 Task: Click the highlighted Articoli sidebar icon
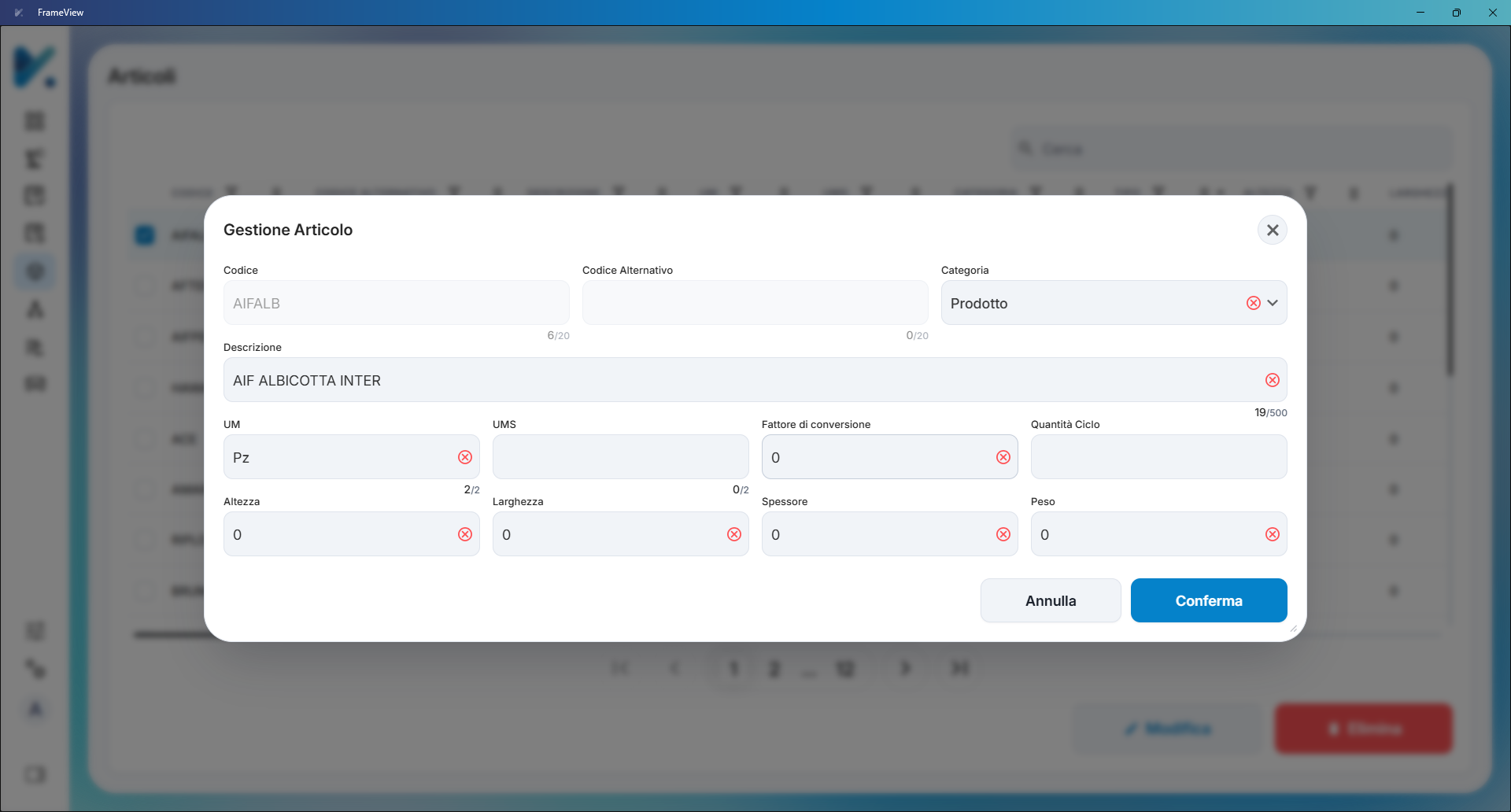[x=35, y=271]
